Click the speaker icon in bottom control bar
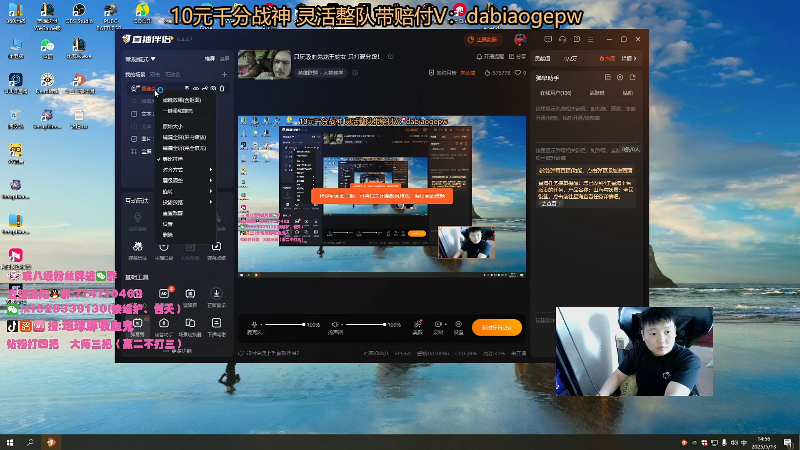Viewport: 800px width, 450px height. 335,324
